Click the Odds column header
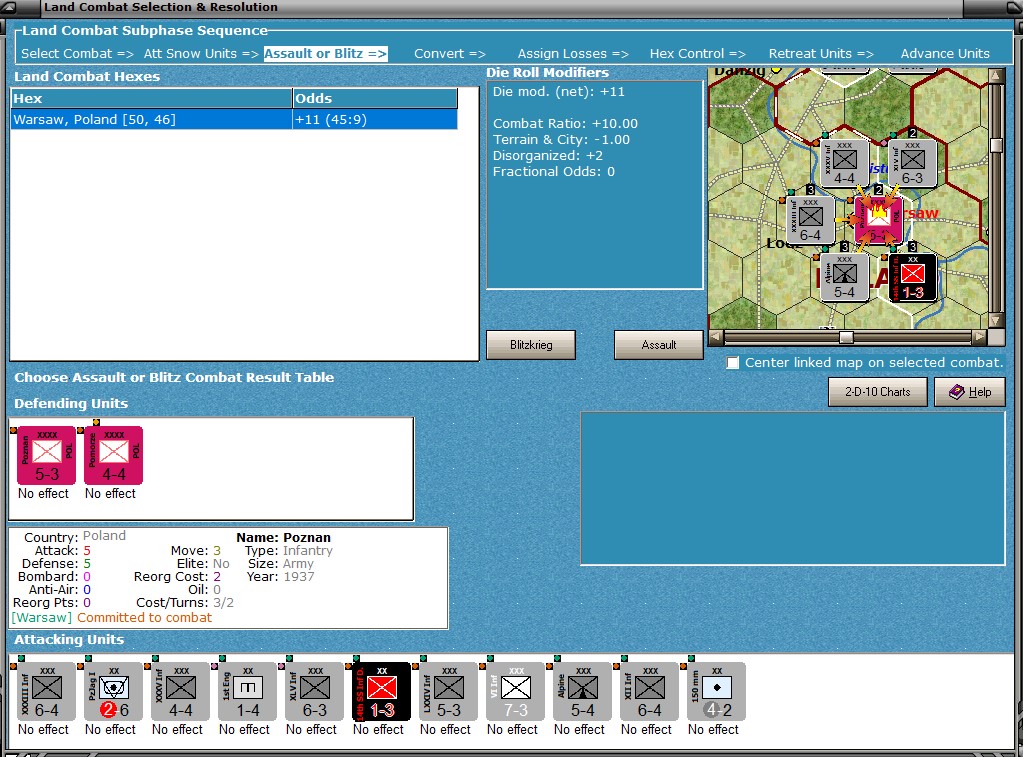This screenshot has width=1023, height=757. click(x=375, y=99)
